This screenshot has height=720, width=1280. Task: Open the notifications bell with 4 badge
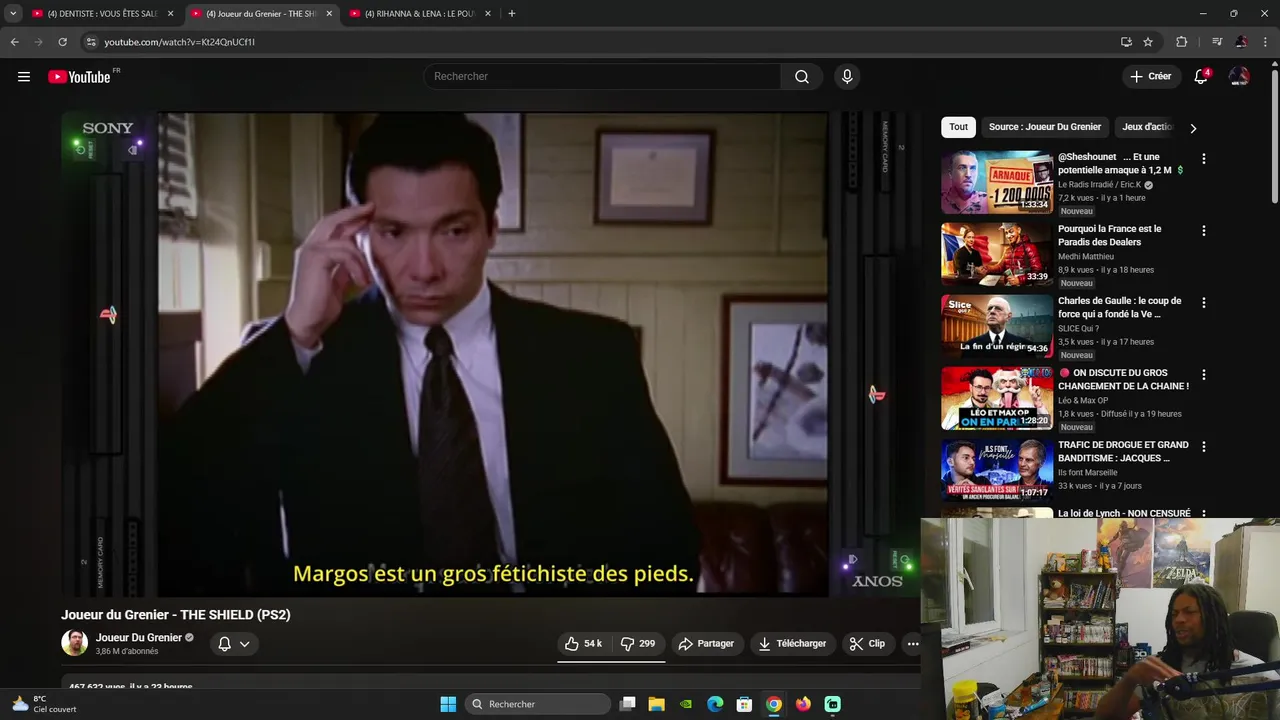tap(1201, 77)
